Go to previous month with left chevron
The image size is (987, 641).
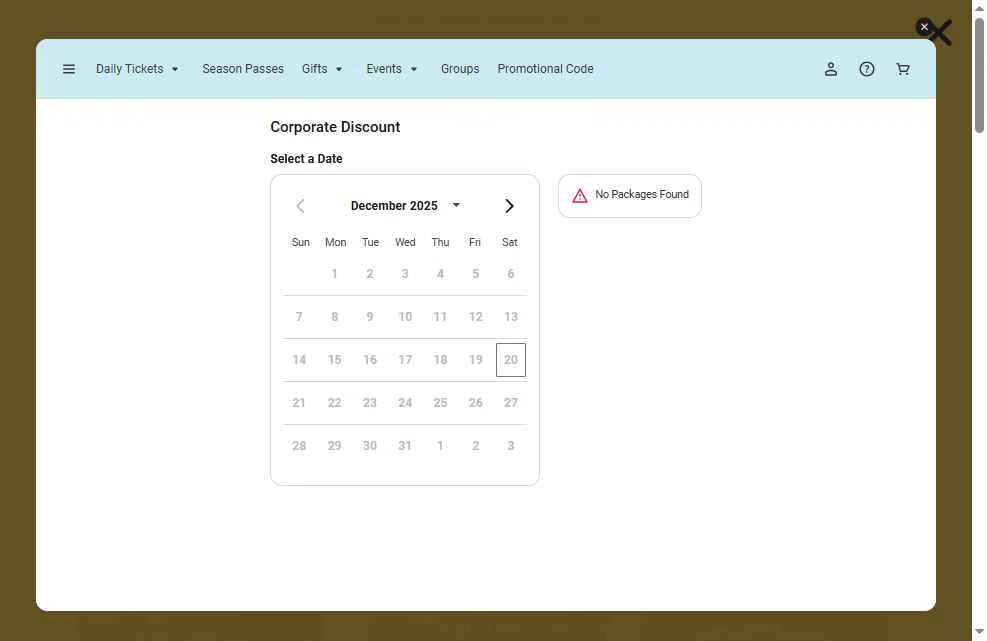[x=300, y=206]
